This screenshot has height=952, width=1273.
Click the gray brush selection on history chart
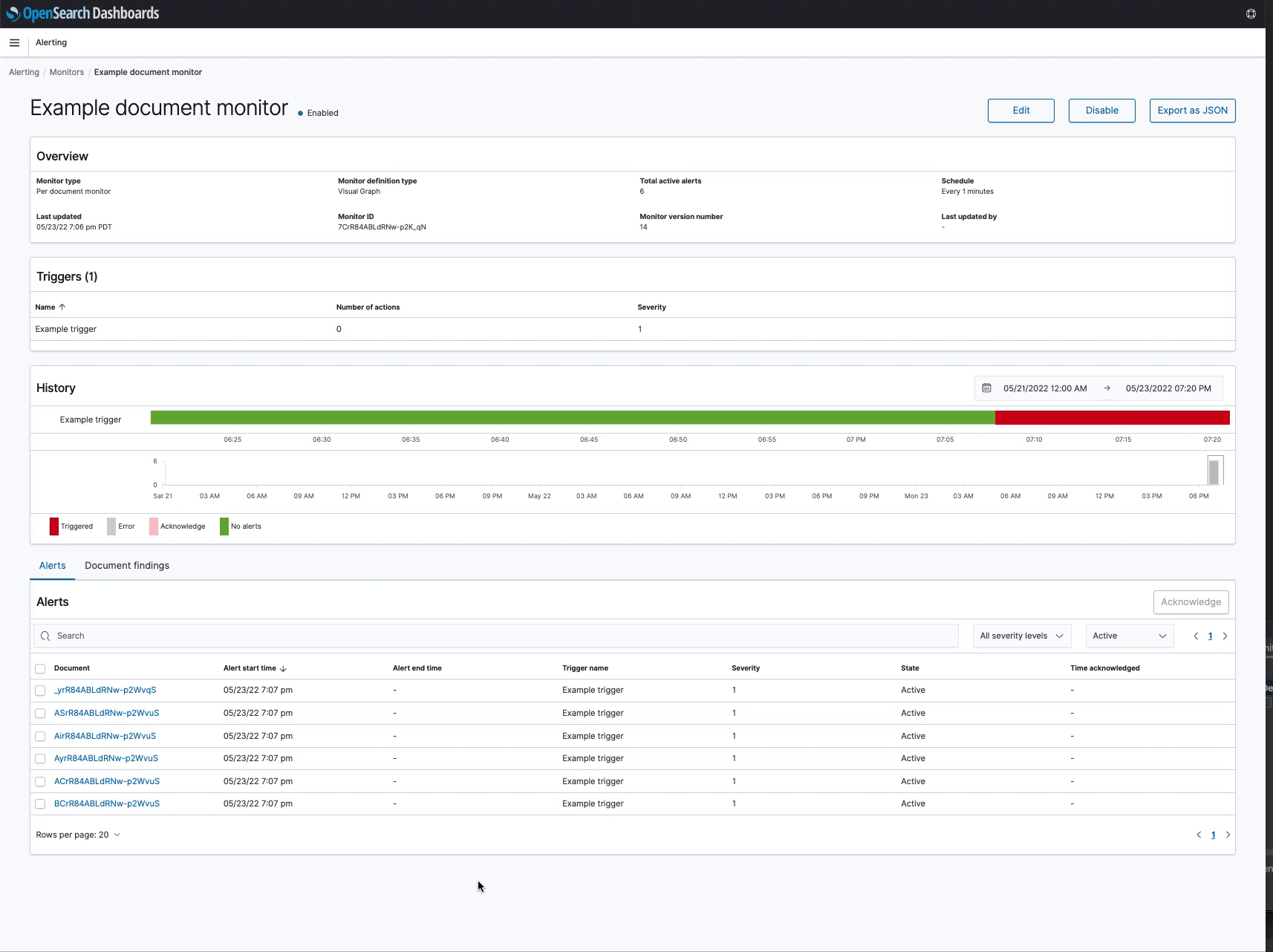[1215, 471]
